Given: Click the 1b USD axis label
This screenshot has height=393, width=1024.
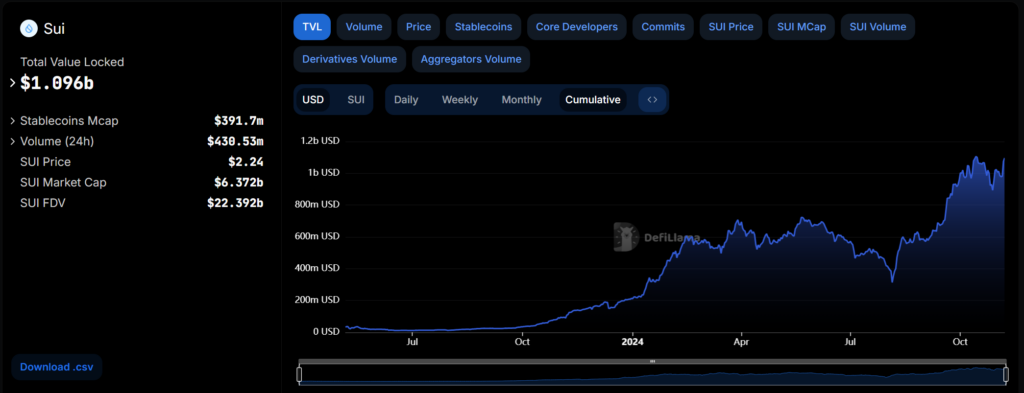Looking at the screenshot, I should pyautogui.click(x=323, y=172).
